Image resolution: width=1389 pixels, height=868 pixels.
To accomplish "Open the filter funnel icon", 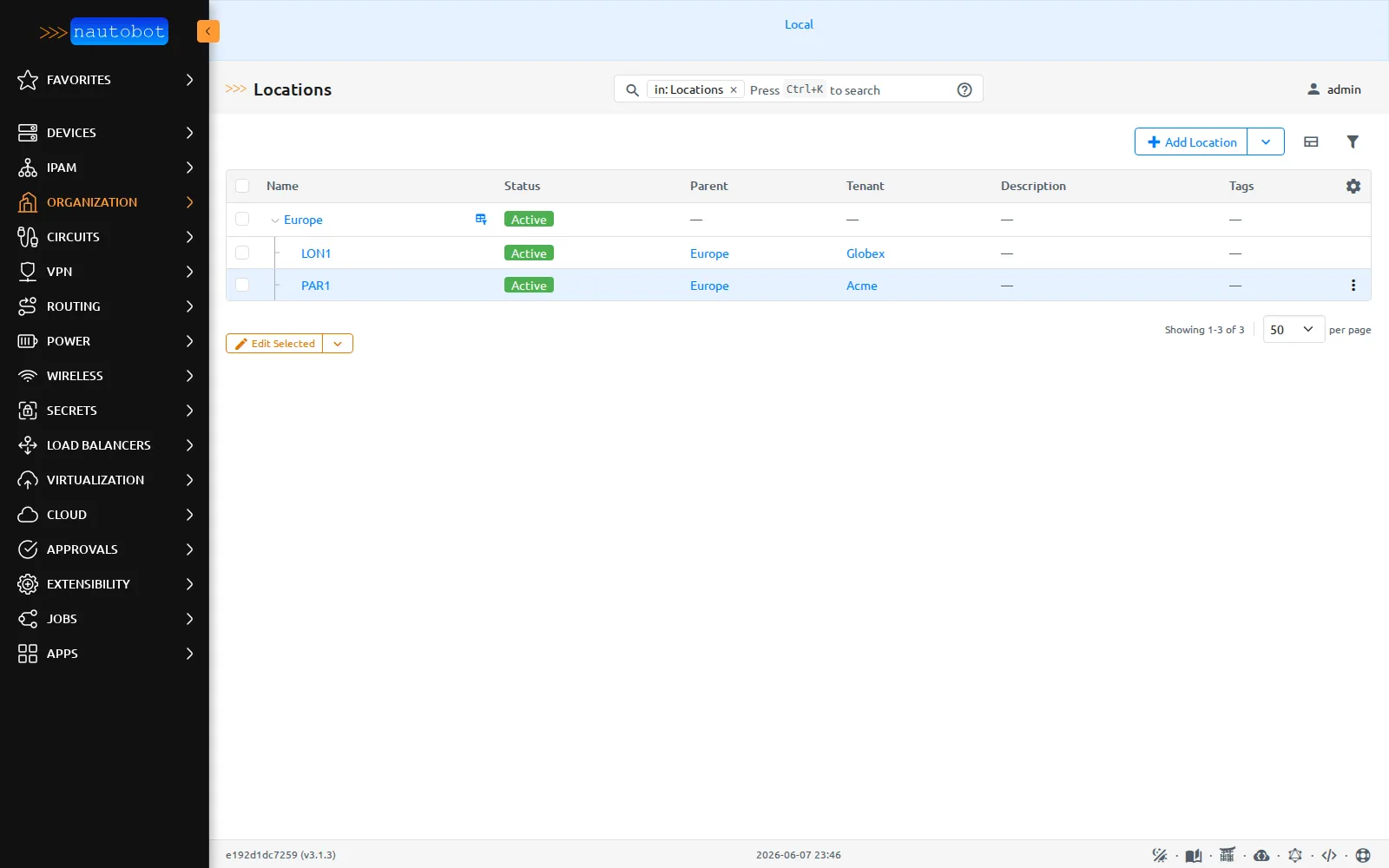I will click(1353, 141).
